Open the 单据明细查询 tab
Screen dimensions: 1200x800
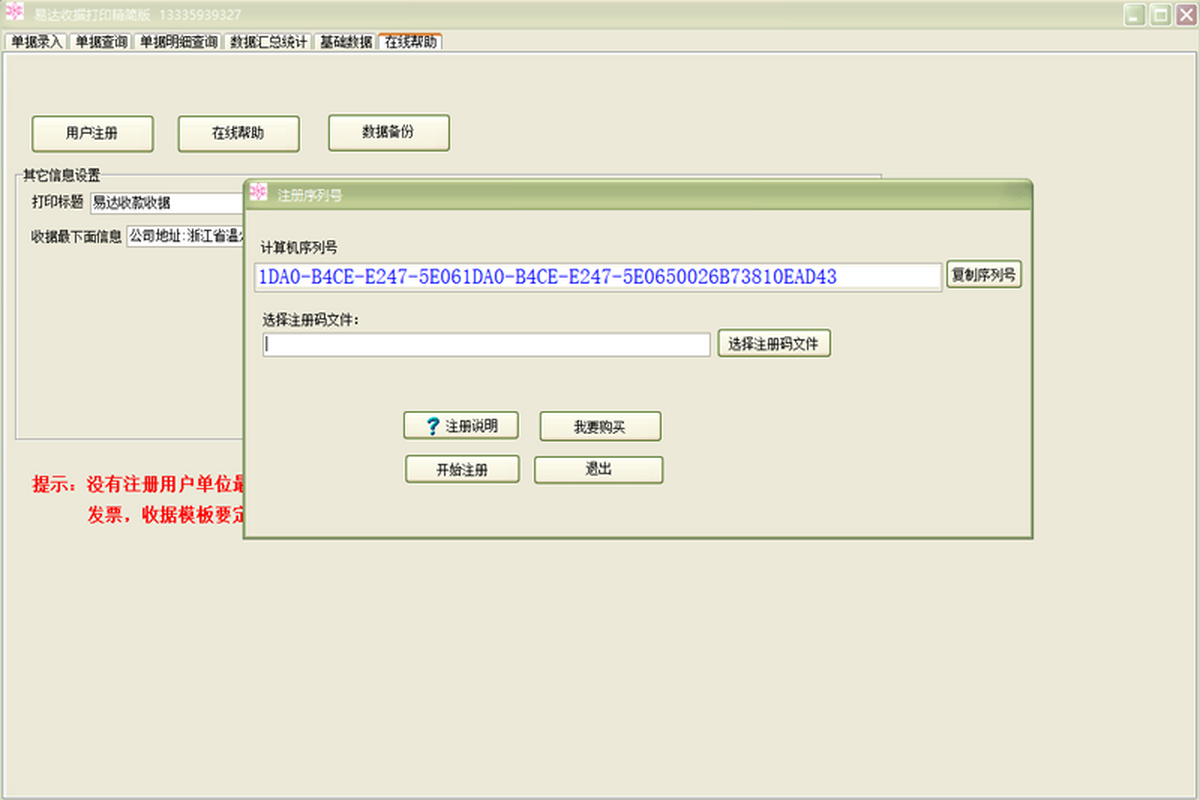click(x=179, y=42)
